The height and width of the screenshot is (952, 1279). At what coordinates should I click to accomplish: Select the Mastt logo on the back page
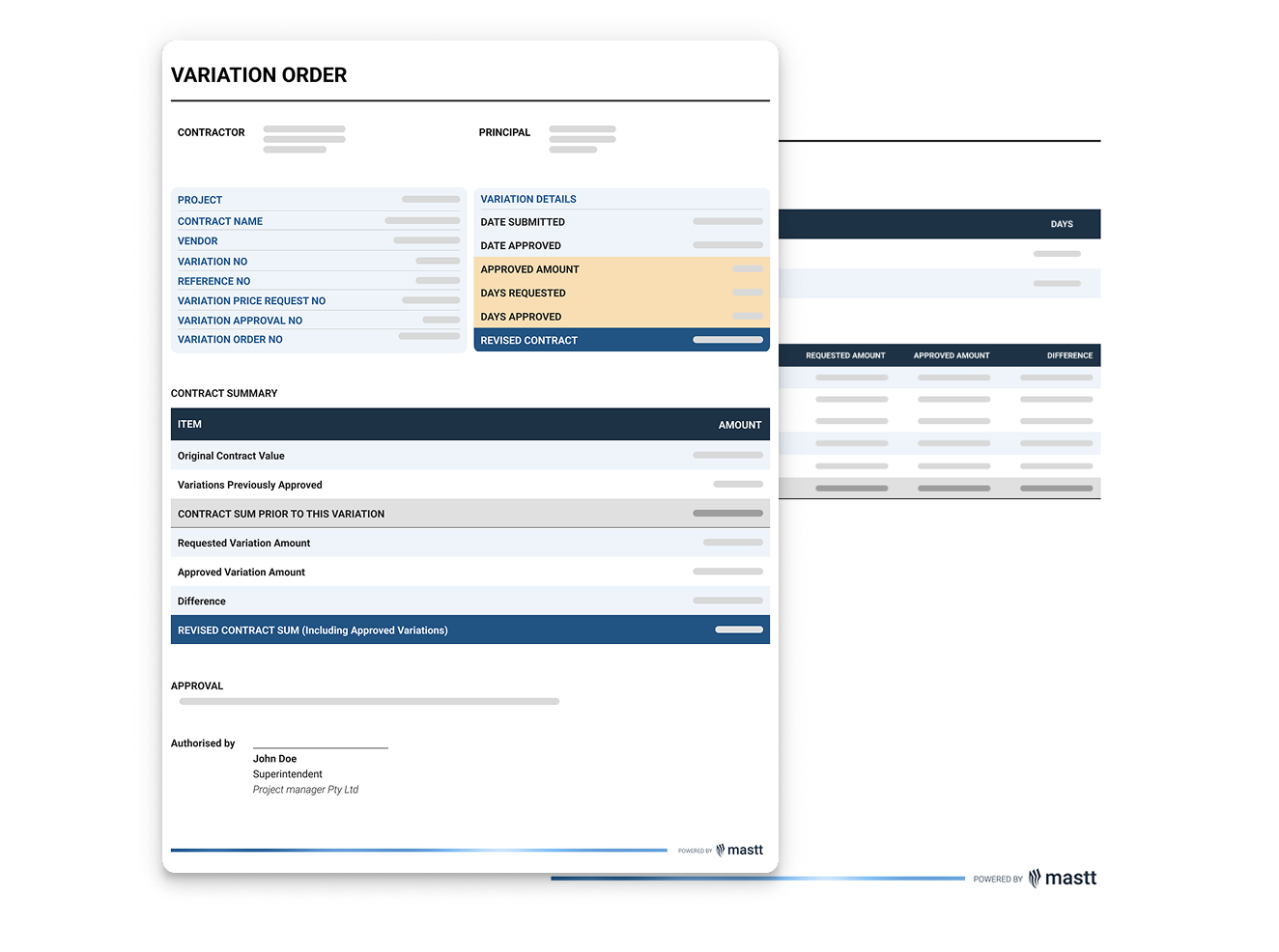pyautogui.click(x=1064, y=878)
